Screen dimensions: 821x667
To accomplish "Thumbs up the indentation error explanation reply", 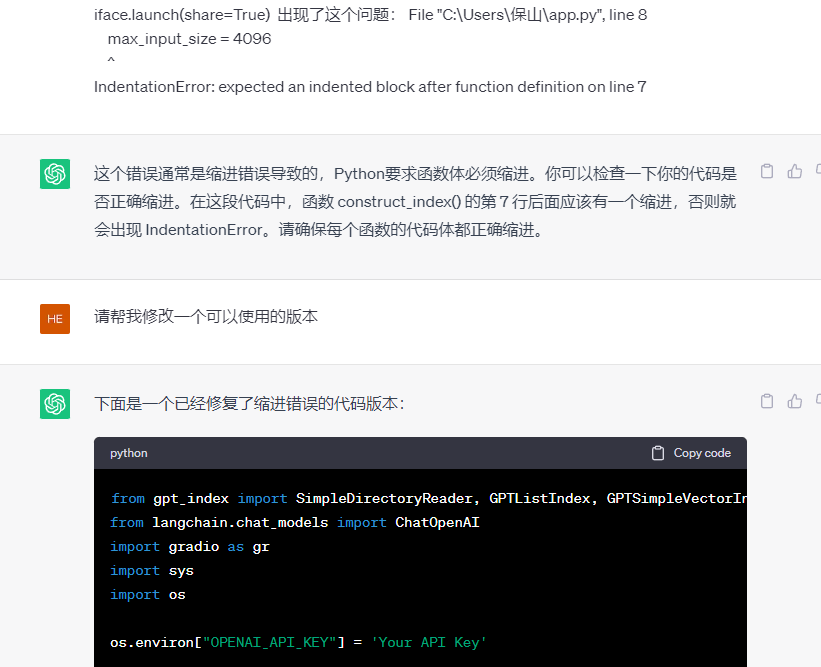I will [794, 171].
